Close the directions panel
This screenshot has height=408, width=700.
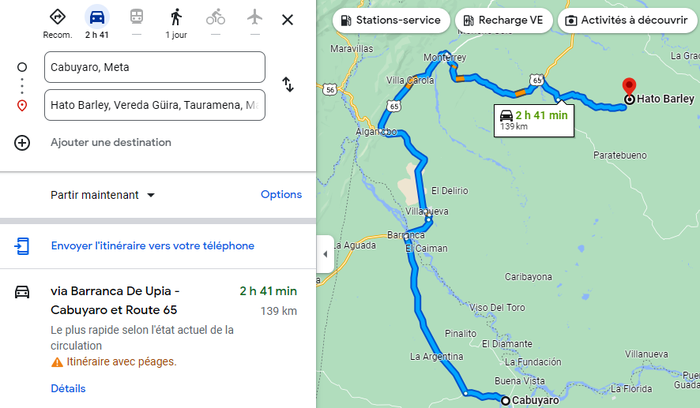coord(288,19)
